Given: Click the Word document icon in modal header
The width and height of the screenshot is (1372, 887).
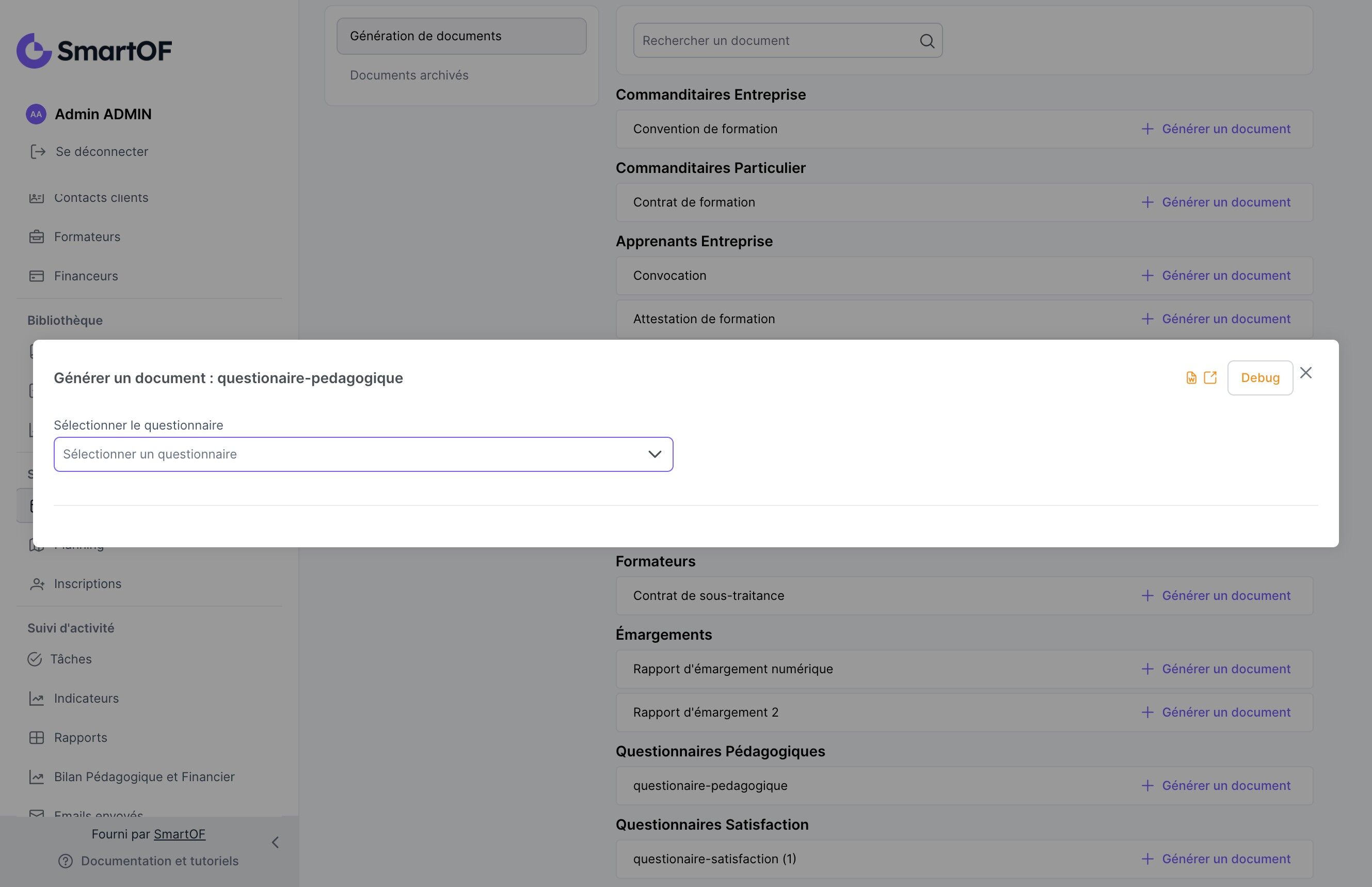Looking at the screenshot, I should tap(1191, 378).
